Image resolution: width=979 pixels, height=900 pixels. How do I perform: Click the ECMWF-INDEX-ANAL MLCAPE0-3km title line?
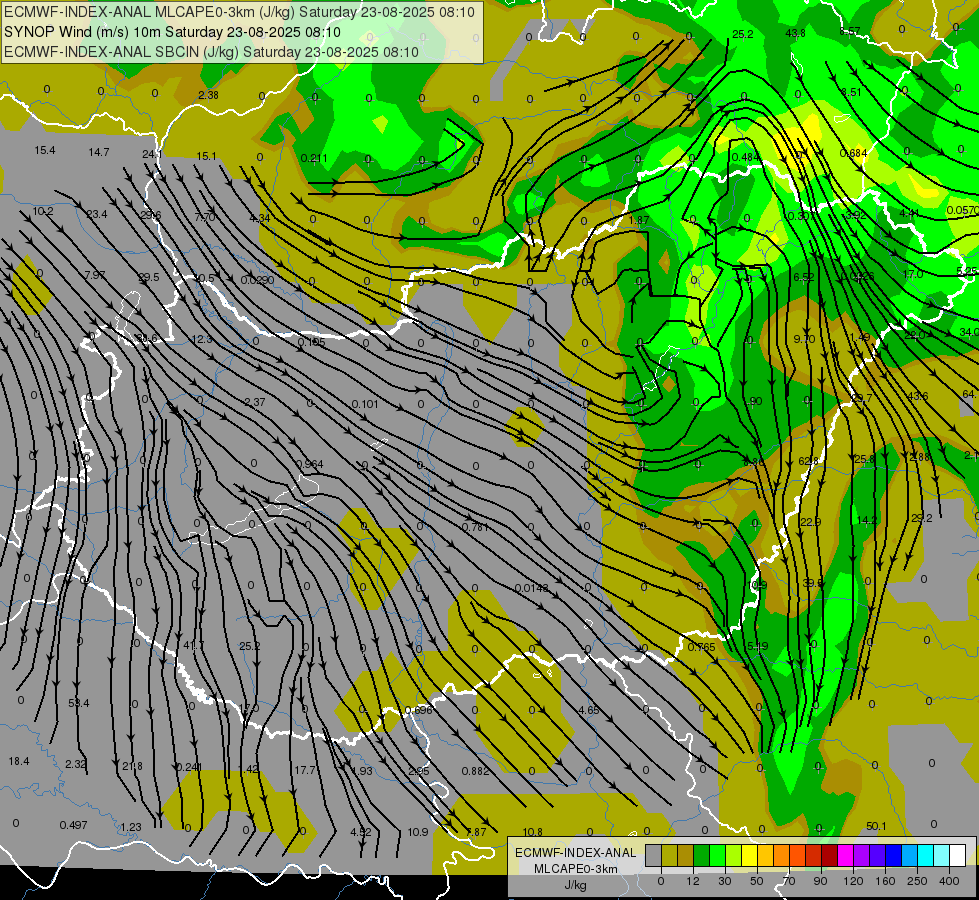pos(239,12)
